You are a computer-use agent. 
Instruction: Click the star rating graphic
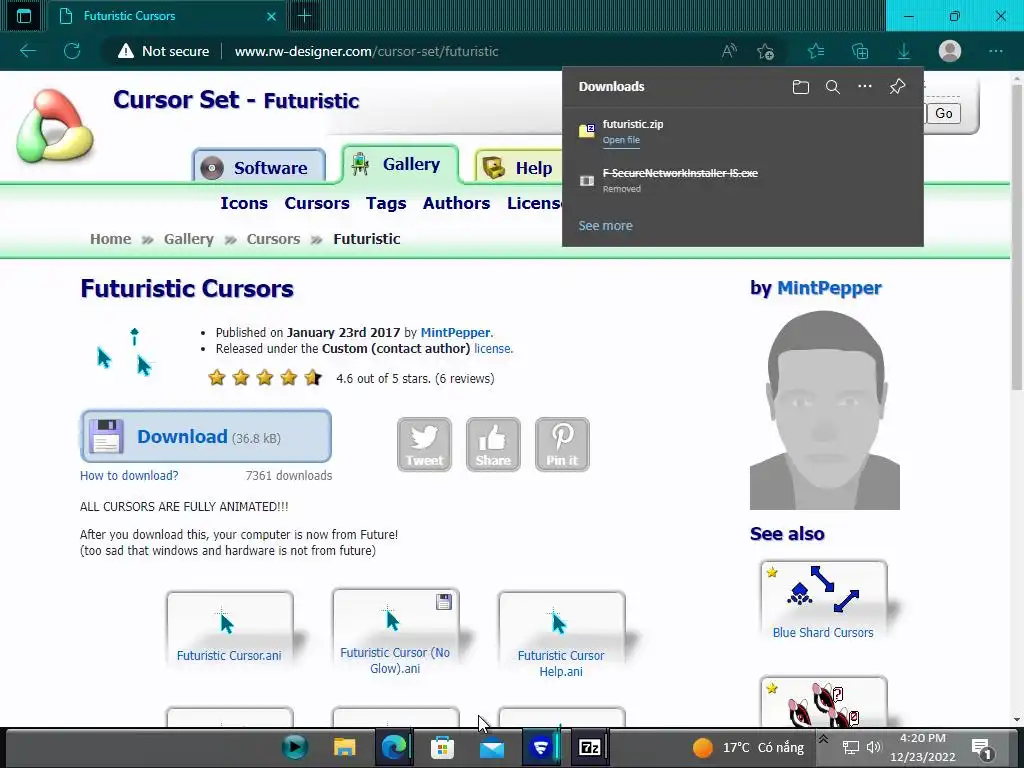point(264,377)
